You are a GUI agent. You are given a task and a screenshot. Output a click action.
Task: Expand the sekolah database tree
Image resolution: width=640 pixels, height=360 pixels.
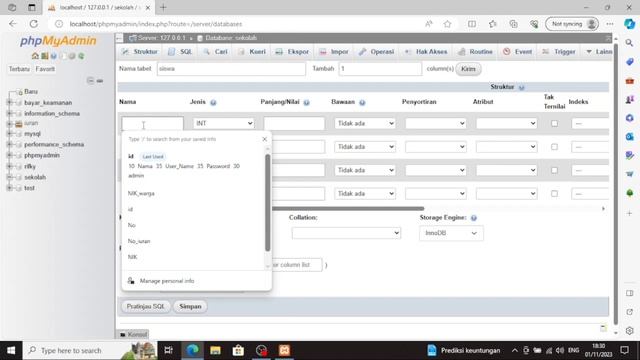[x=9, y=177]
